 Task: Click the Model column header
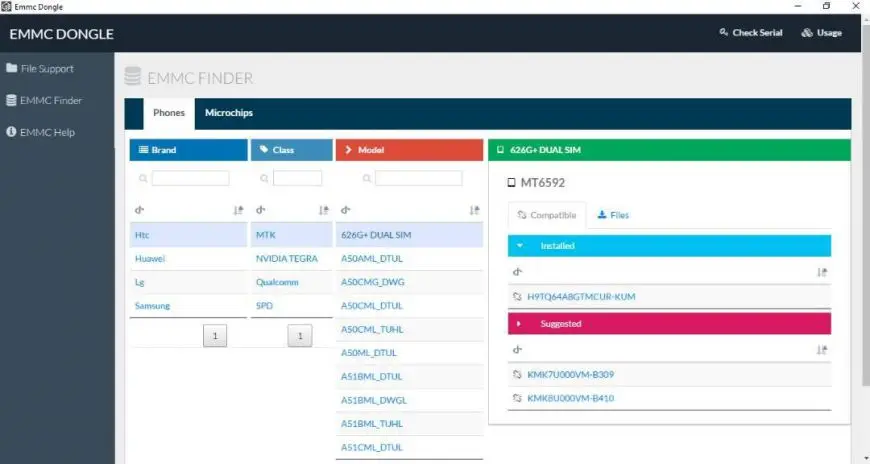(x=409, y=150)
